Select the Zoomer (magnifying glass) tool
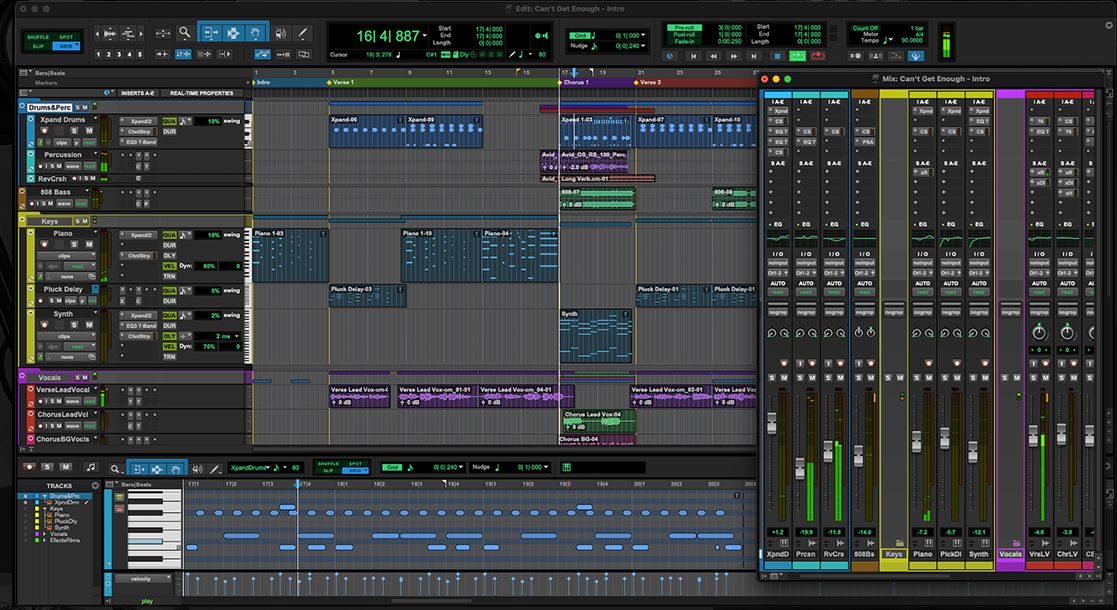 [185, 33]
